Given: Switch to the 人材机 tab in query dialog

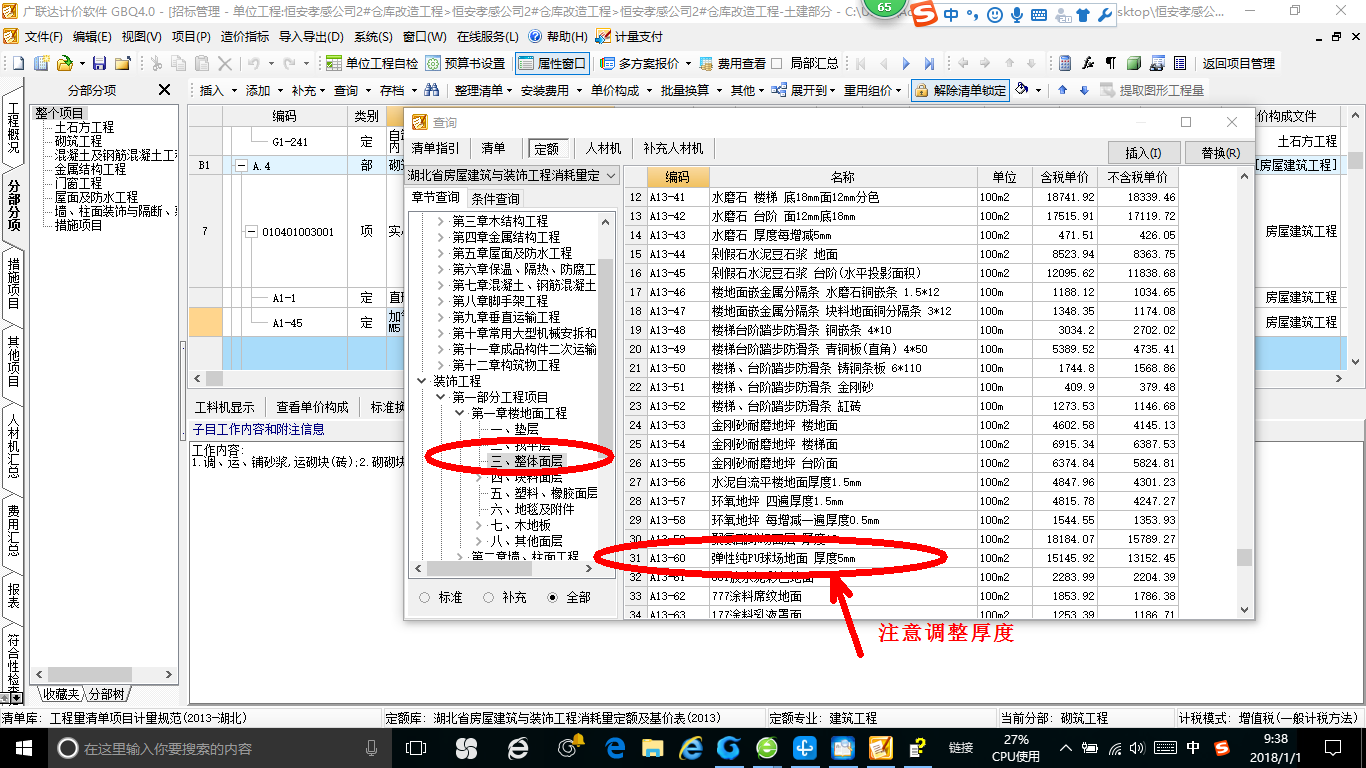Looking at the screenshot, I should pyautogui.click(x=604, y=148).
